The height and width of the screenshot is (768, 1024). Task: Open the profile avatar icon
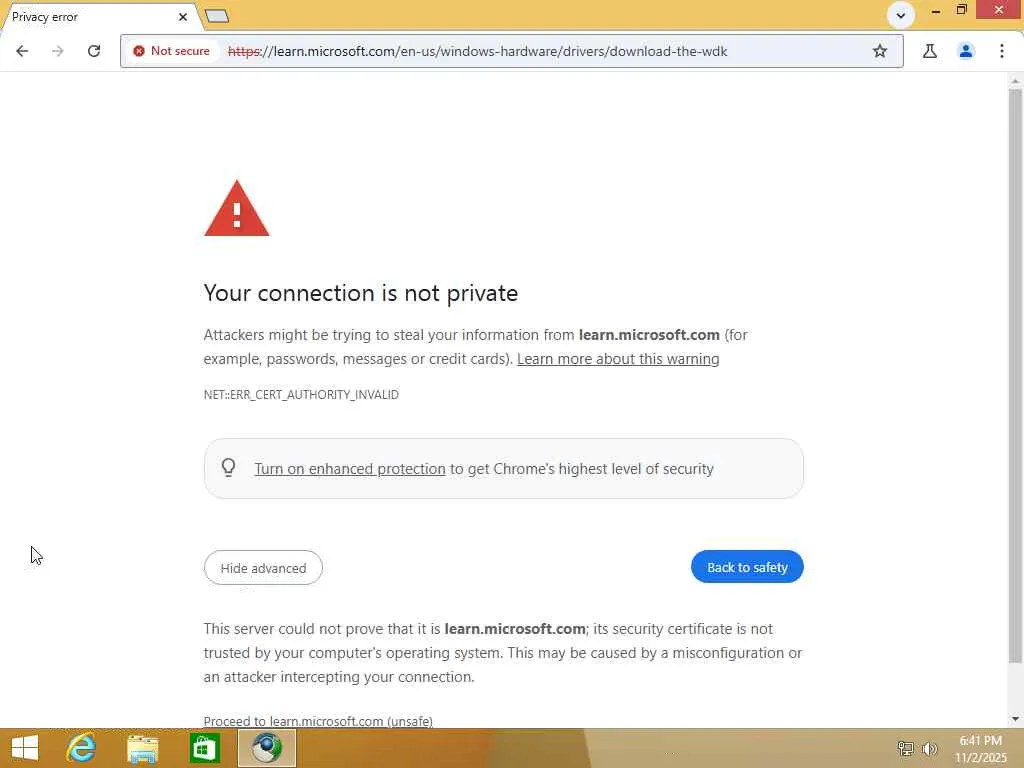tap(966, 51)
